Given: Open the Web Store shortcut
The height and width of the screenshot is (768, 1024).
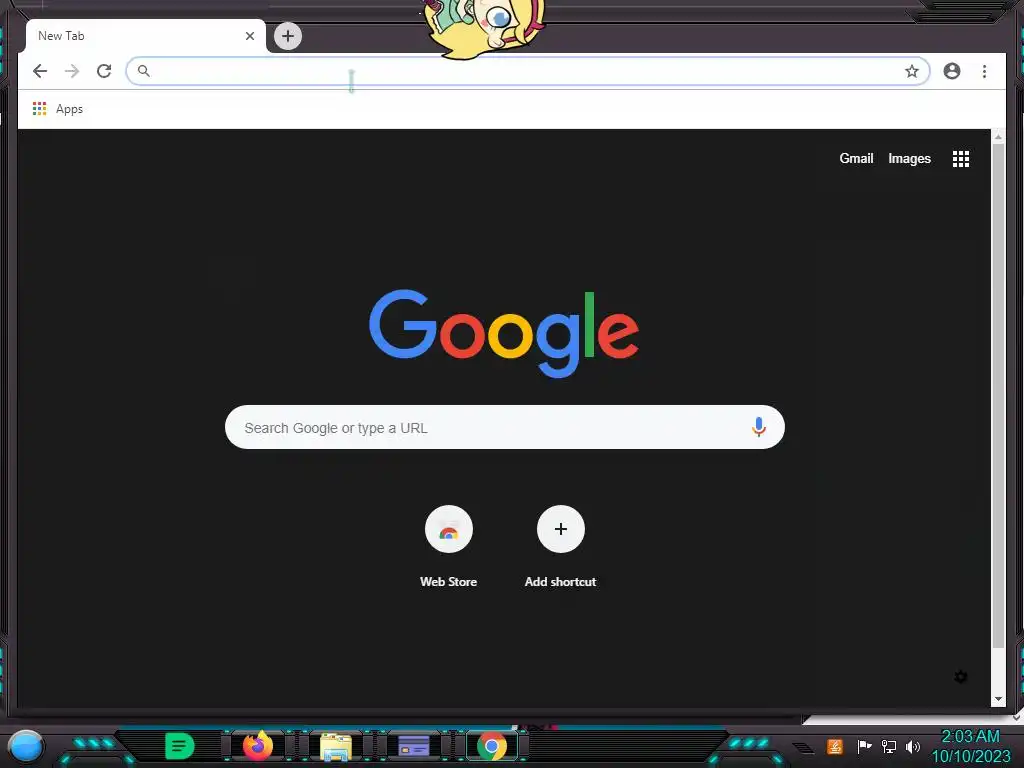Looking at the screenshot, I should coord(448,547).
